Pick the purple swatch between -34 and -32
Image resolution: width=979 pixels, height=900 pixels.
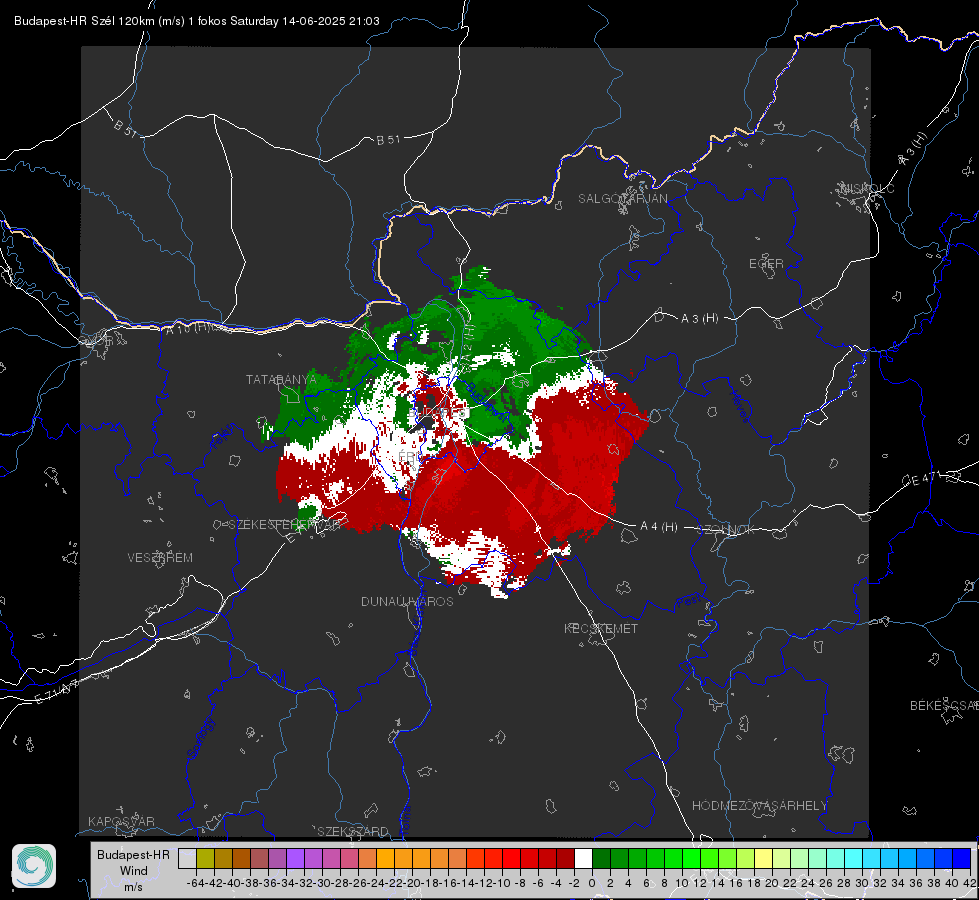pos(295,859)
